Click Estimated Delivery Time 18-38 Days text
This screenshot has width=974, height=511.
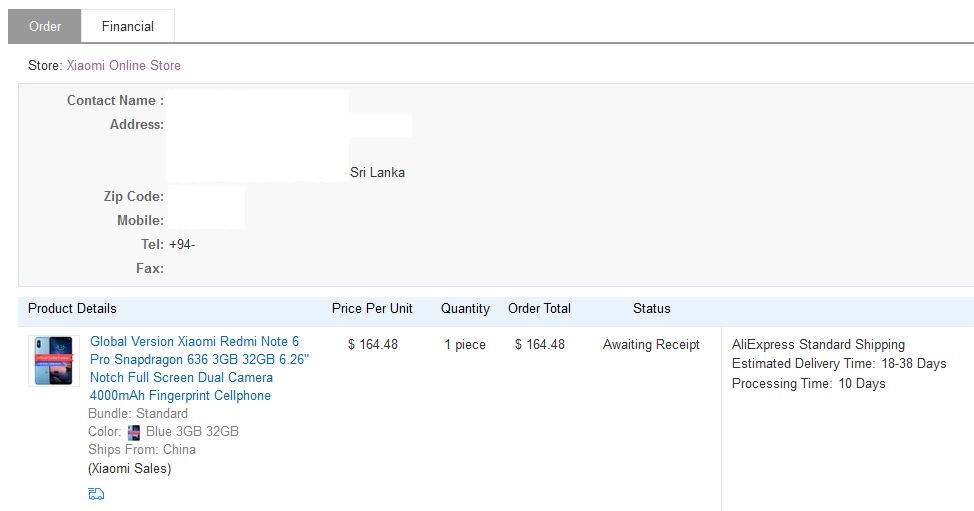point(839,364)
